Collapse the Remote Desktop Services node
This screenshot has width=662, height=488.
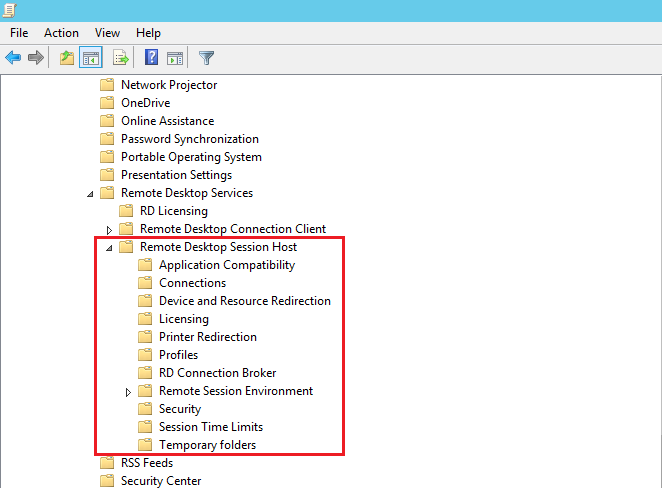91,194
